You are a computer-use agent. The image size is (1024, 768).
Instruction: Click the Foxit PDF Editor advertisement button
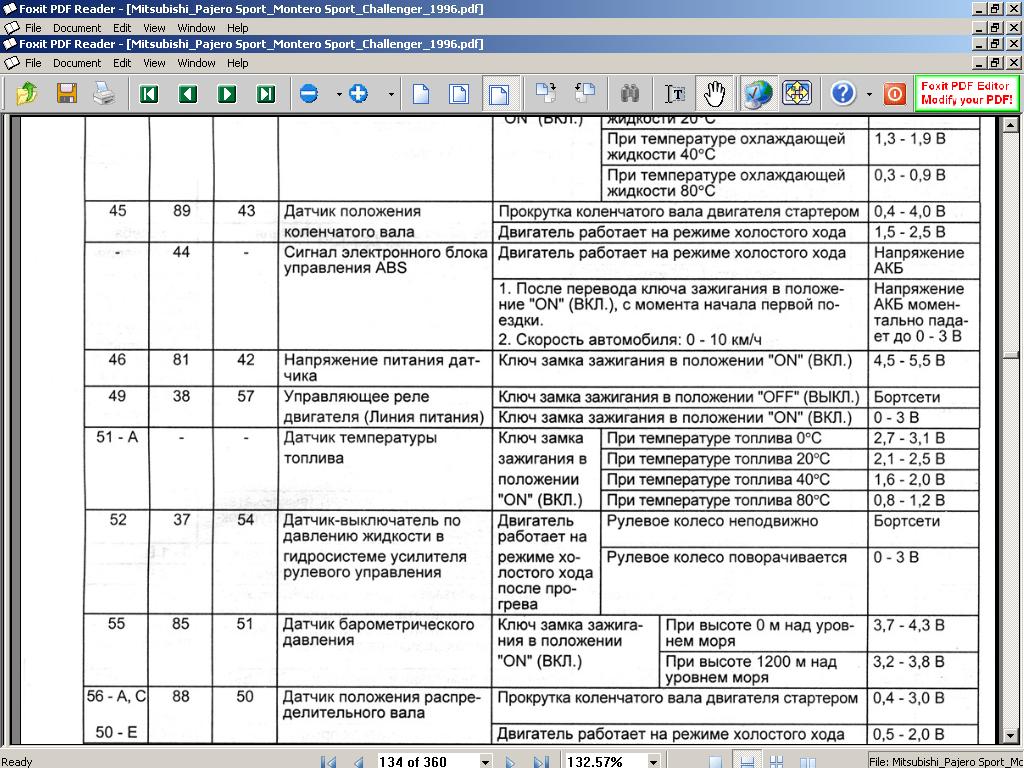click(x=966, y=94)
